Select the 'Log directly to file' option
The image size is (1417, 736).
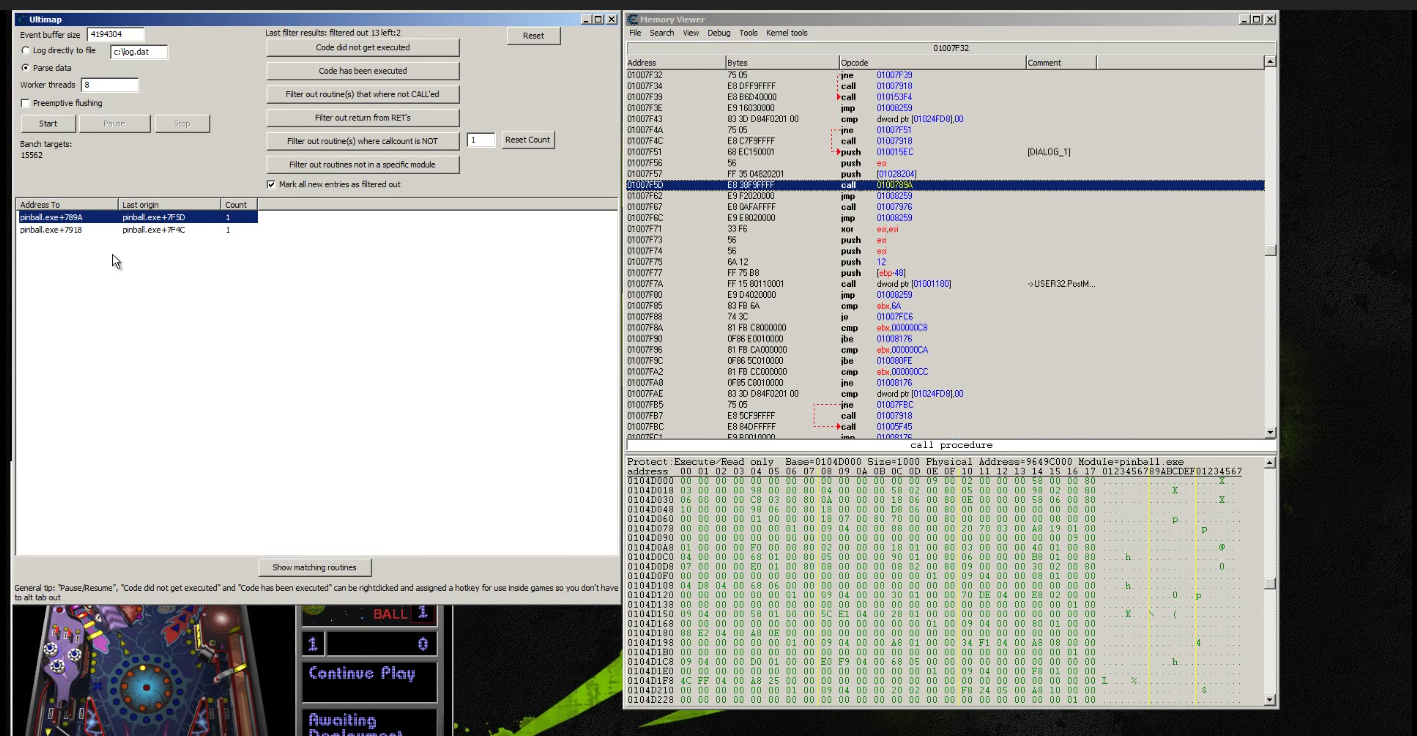pyautogui.click(x=26, y=51)
